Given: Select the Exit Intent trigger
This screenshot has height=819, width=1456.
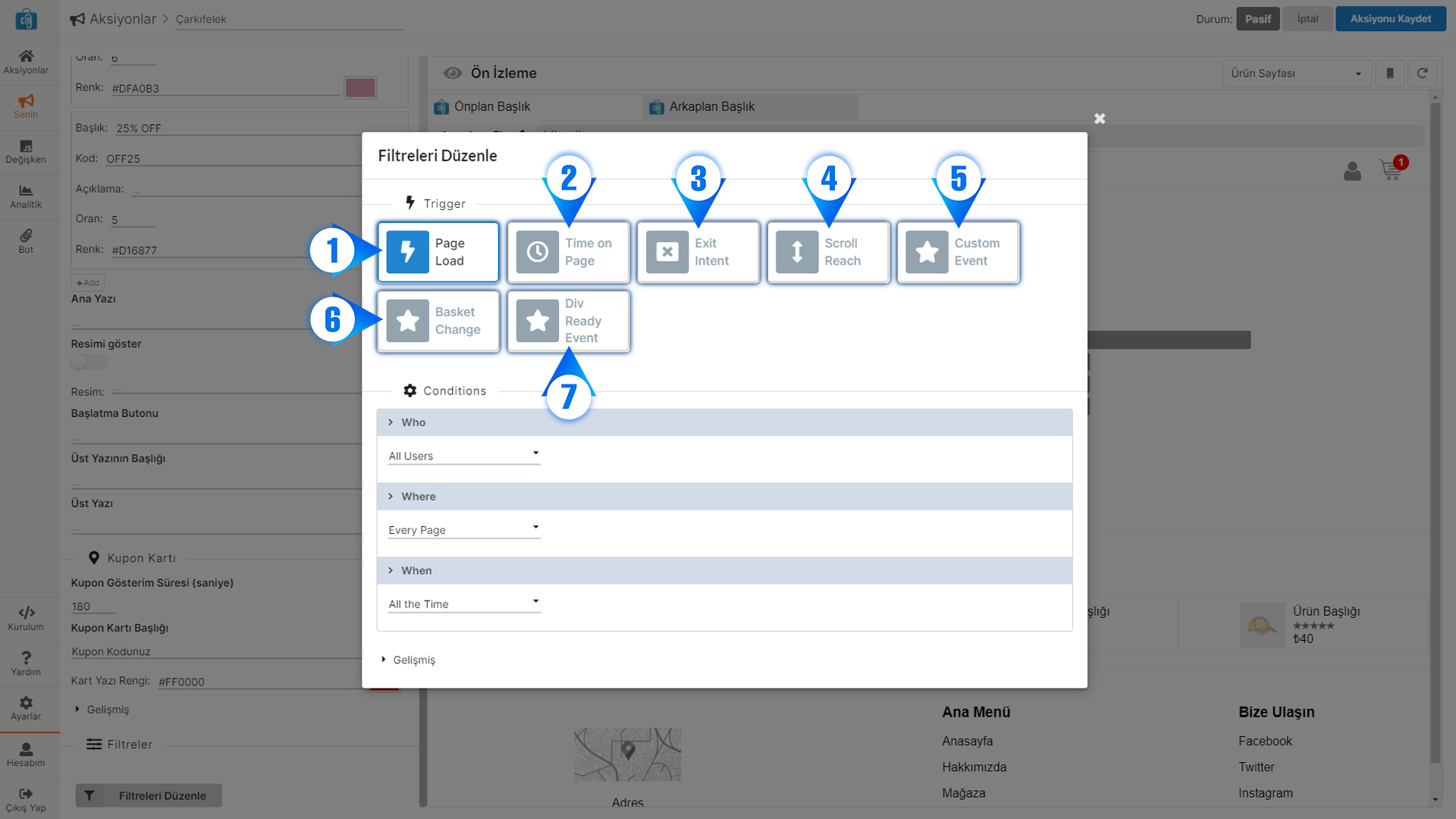Looking at the screenshot, I should [x=698, y=253].
